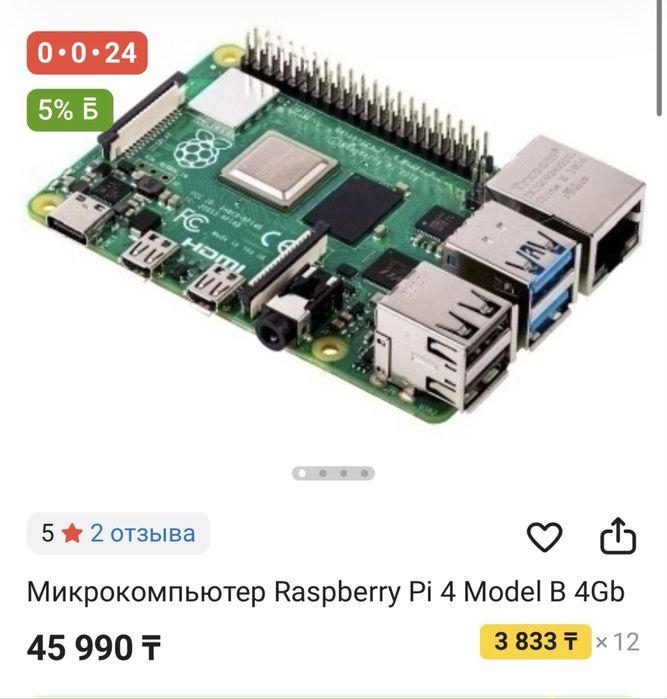Tap the carousel page indicator pill
667x699 pixels.
333,473
